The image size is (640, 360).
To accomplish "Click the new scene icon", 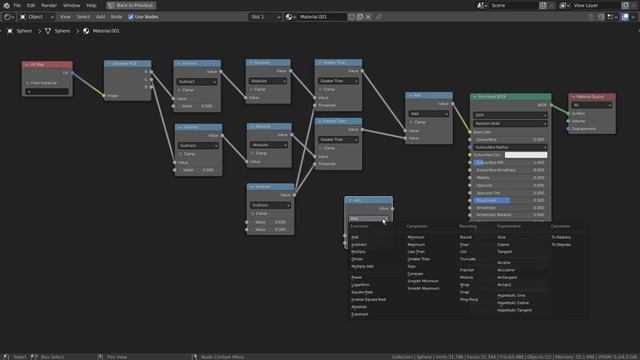I will tap(543, 5).
